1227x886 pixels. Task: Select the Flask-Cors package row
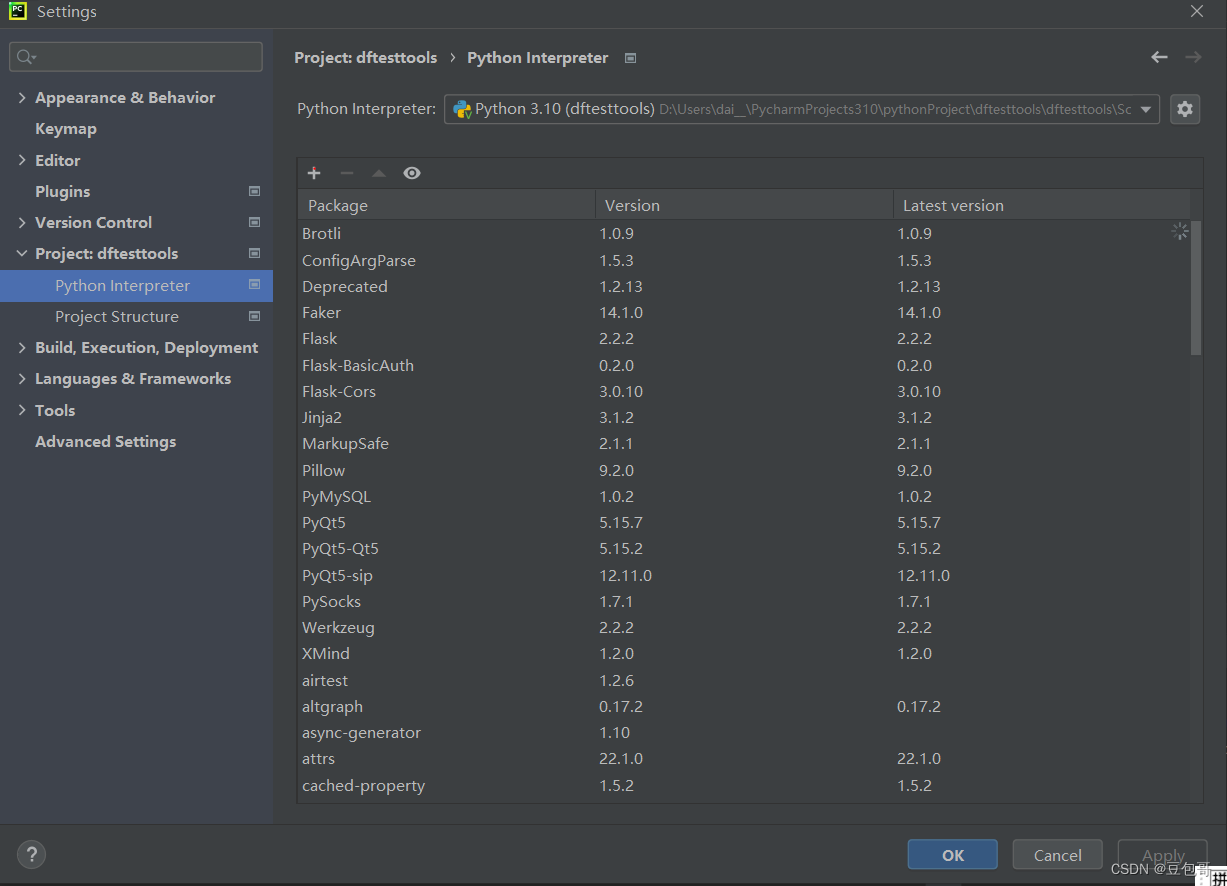744,391
